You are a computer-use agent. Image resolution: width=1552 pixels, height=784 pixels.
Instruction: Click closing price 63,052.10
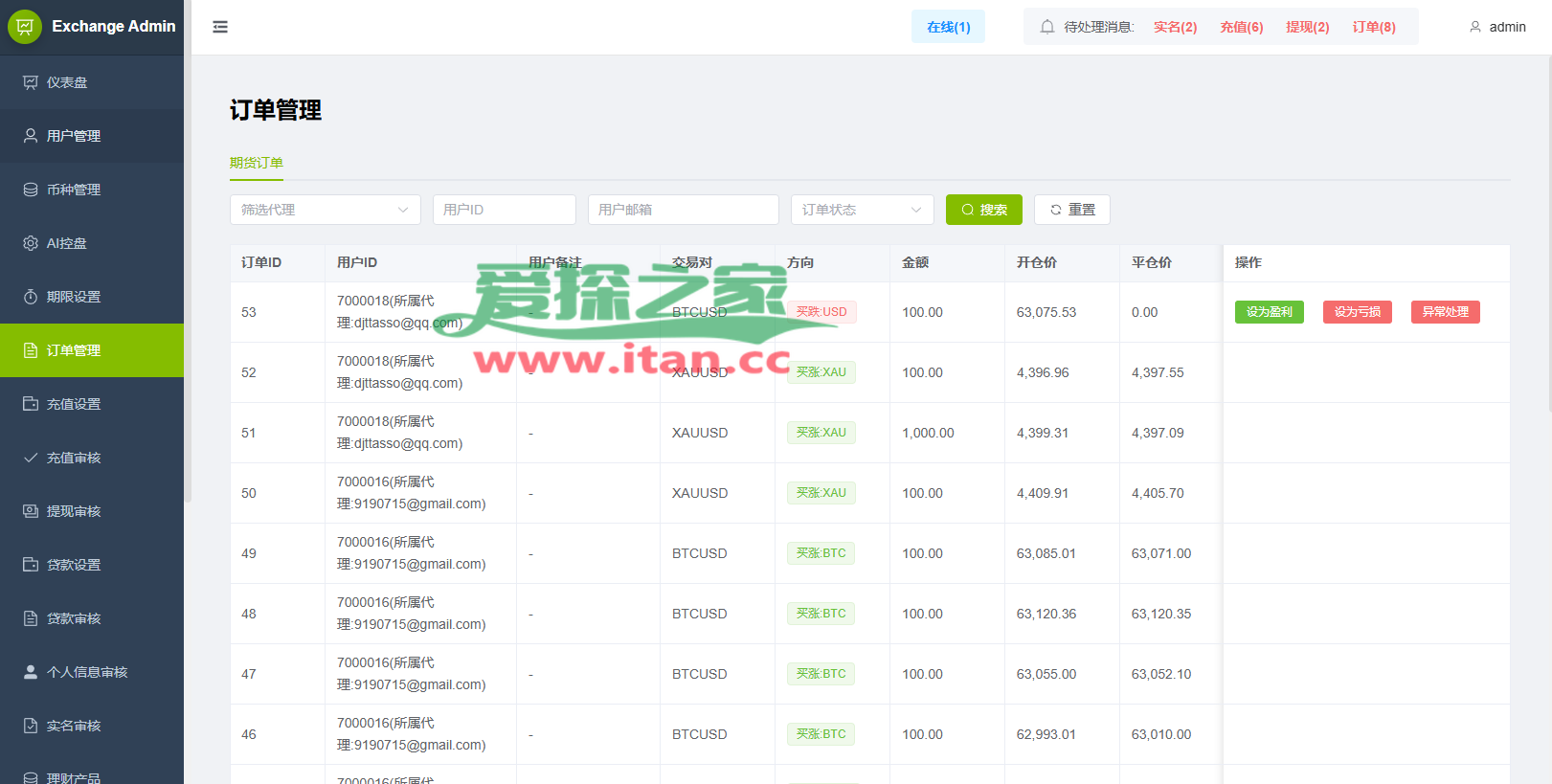(1161, 674)
